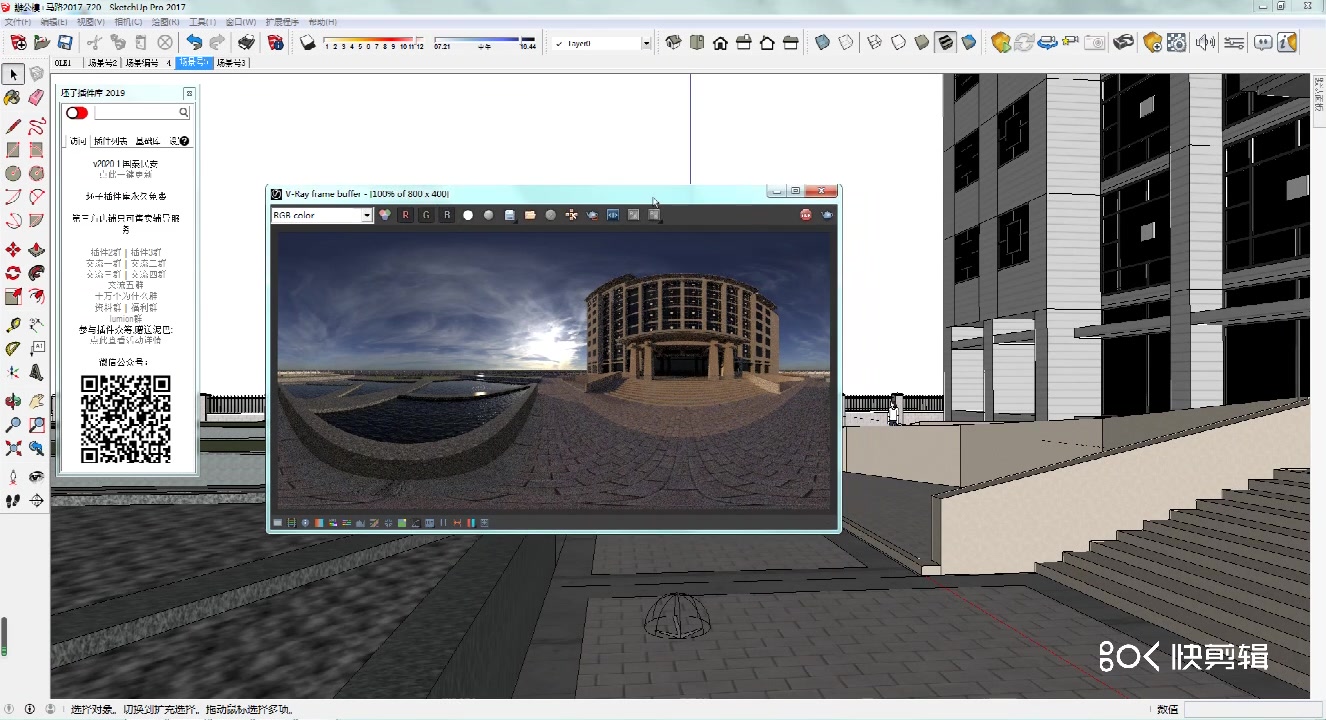Select the magnifier Zoom tool
Image resolution: width=1326 pixels, height=720 pixels.
coord(13,425)
